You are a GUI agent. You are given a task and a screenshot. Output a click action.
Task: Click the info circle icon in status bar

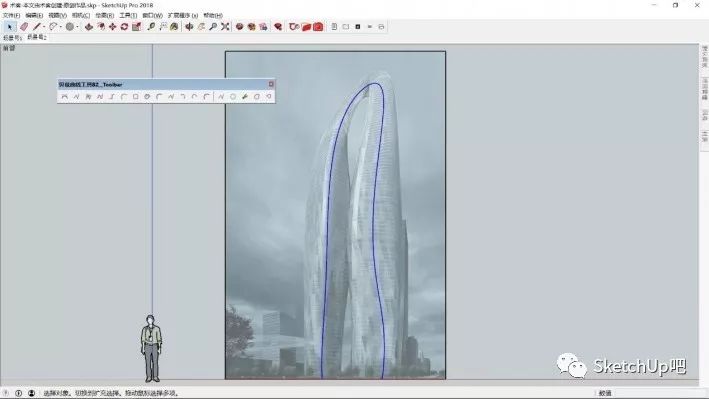[19, 393]
